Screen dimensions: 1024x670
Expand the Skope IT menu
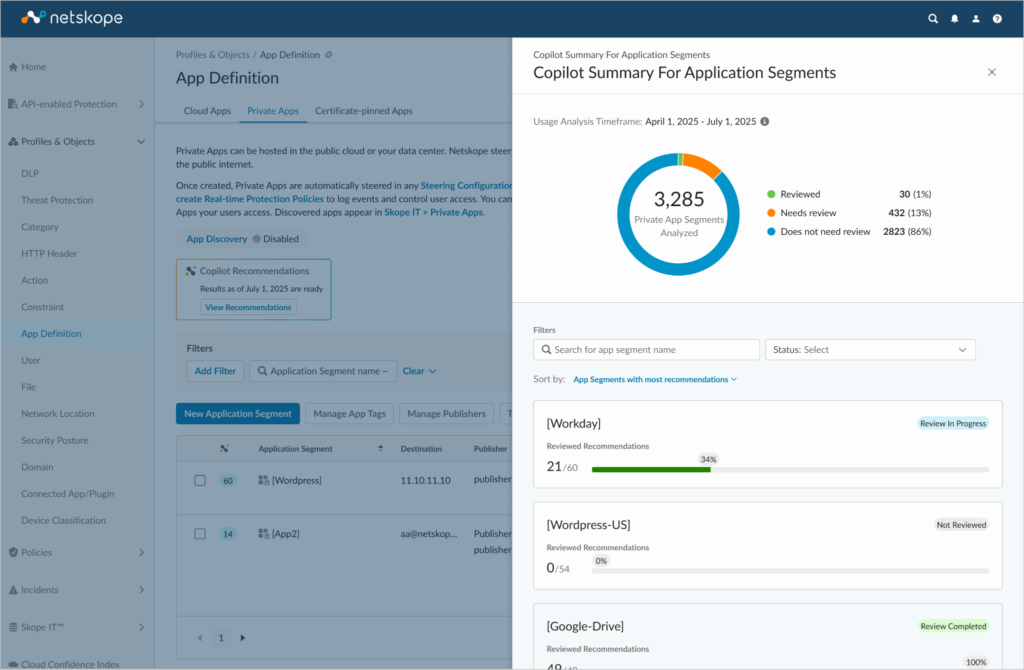click(142, 627)
